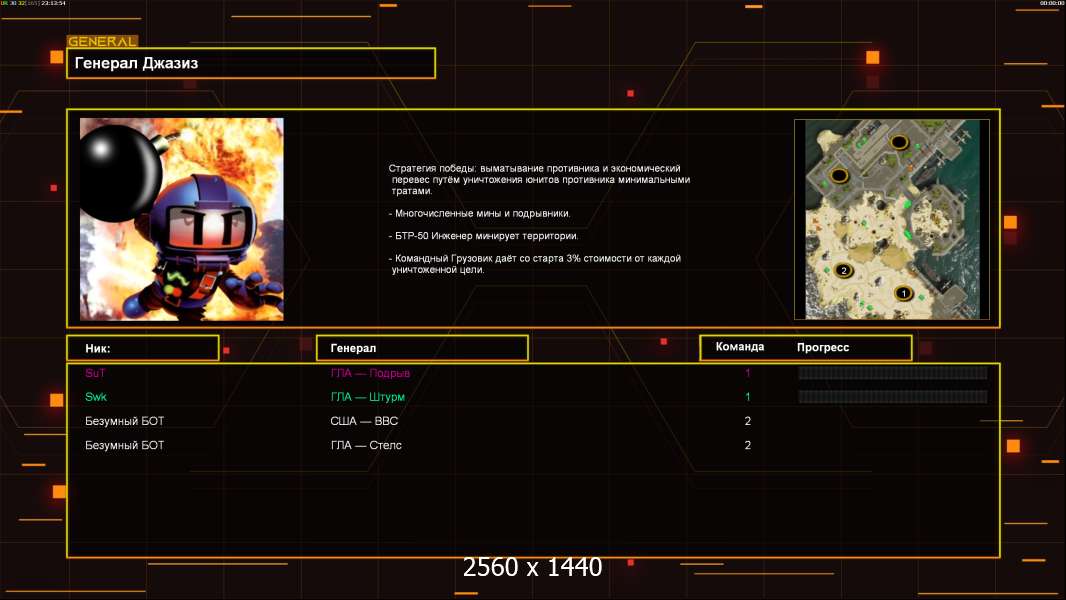The width and height of the screenshot is (1066, 600).
Task: Click the 'Прогресс' column header
Action: point(823,347)
